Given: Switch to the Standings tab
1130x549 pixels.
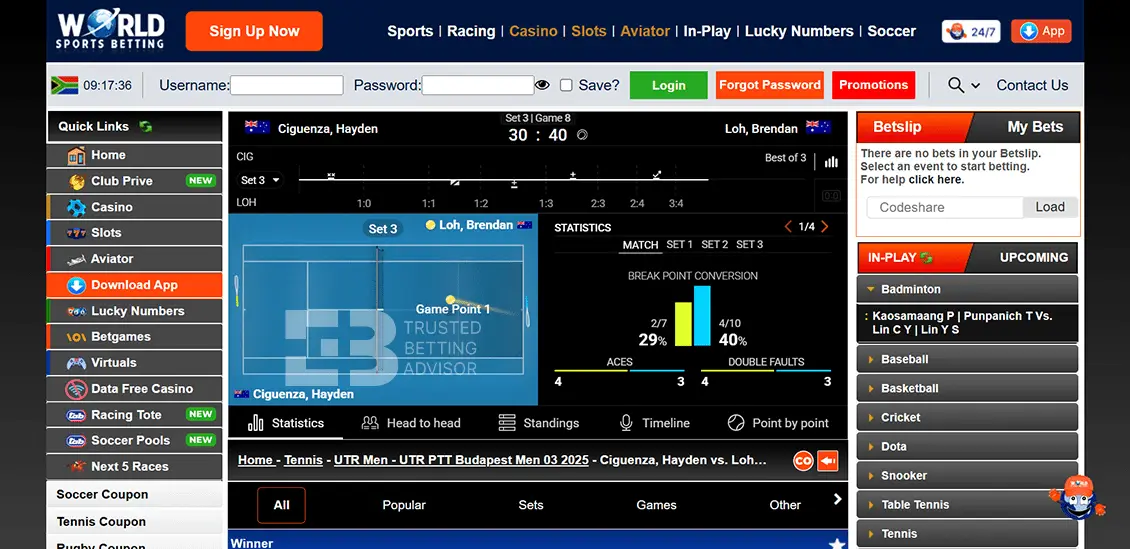Looking at the screenshot, I should click(x=538, y=423).
